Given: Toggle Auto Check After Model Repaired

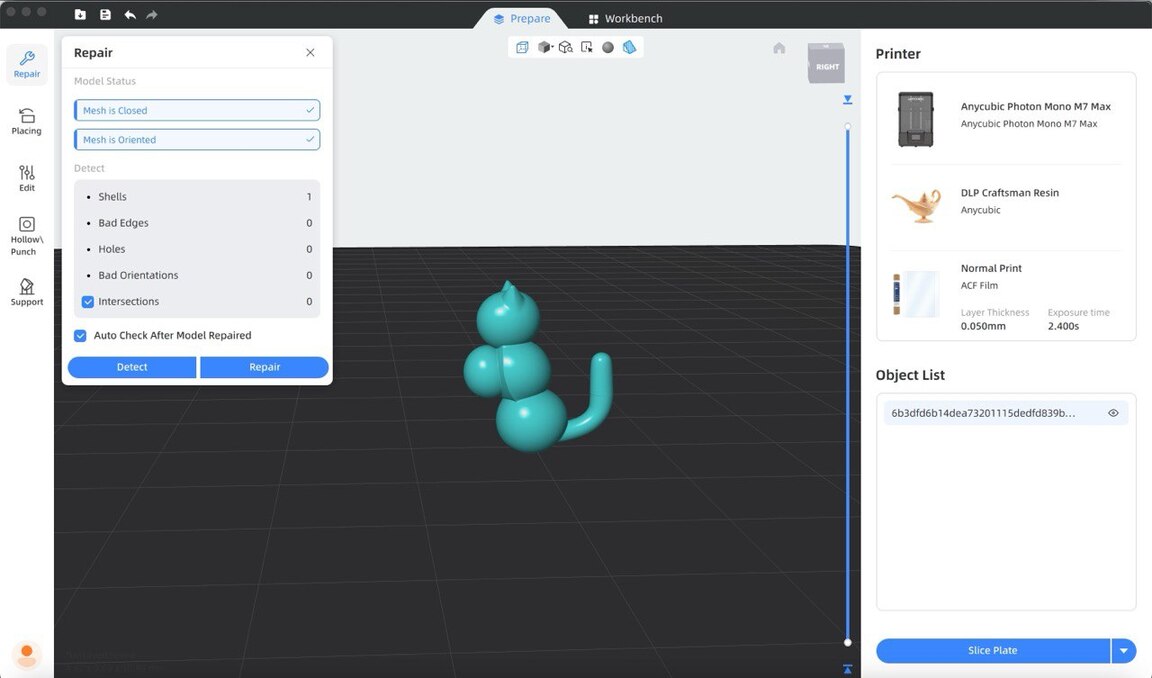Looking at the screenshot, I should 80,336.
